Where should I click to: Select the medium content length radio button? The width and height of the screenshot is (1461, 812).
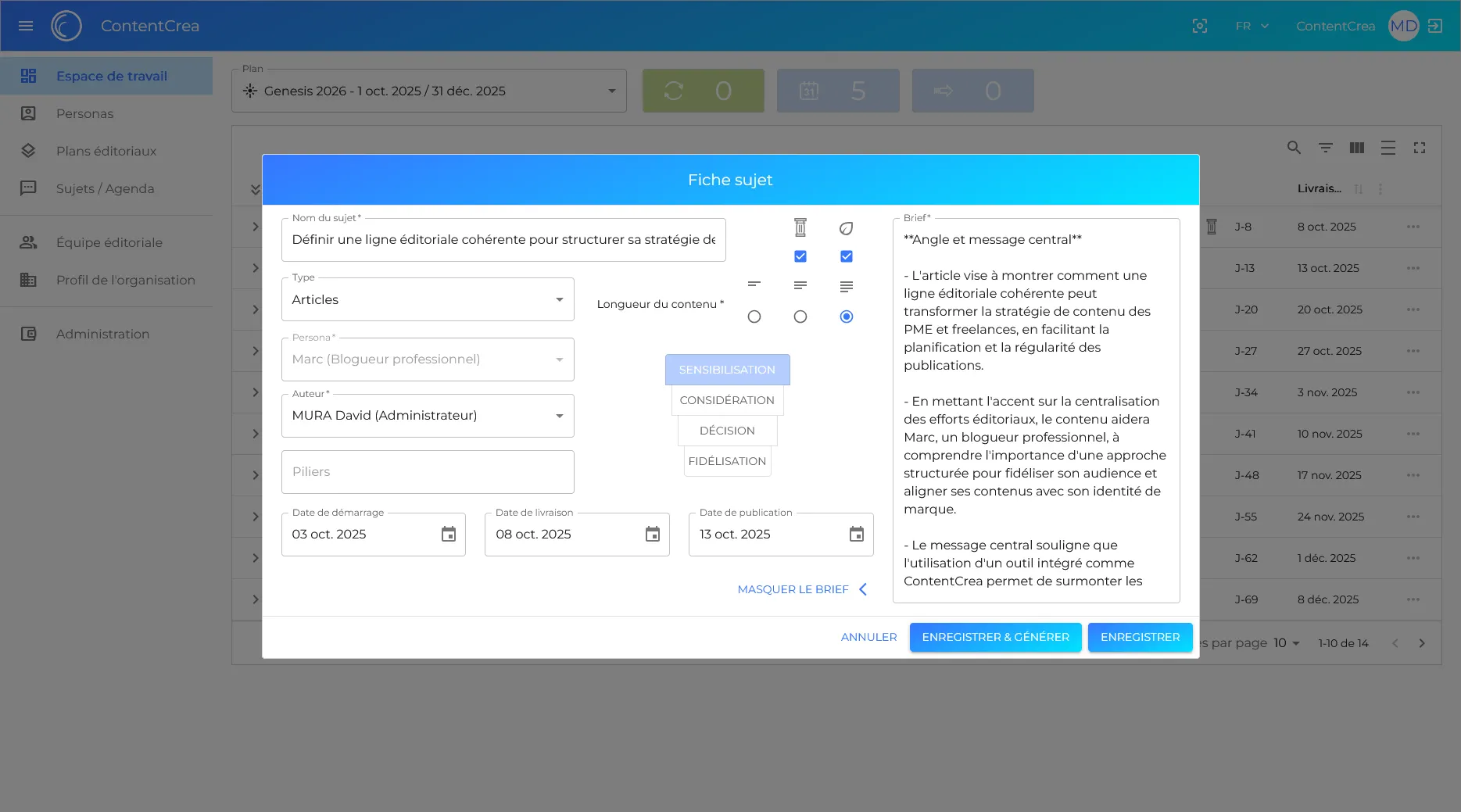pos(800,317)
